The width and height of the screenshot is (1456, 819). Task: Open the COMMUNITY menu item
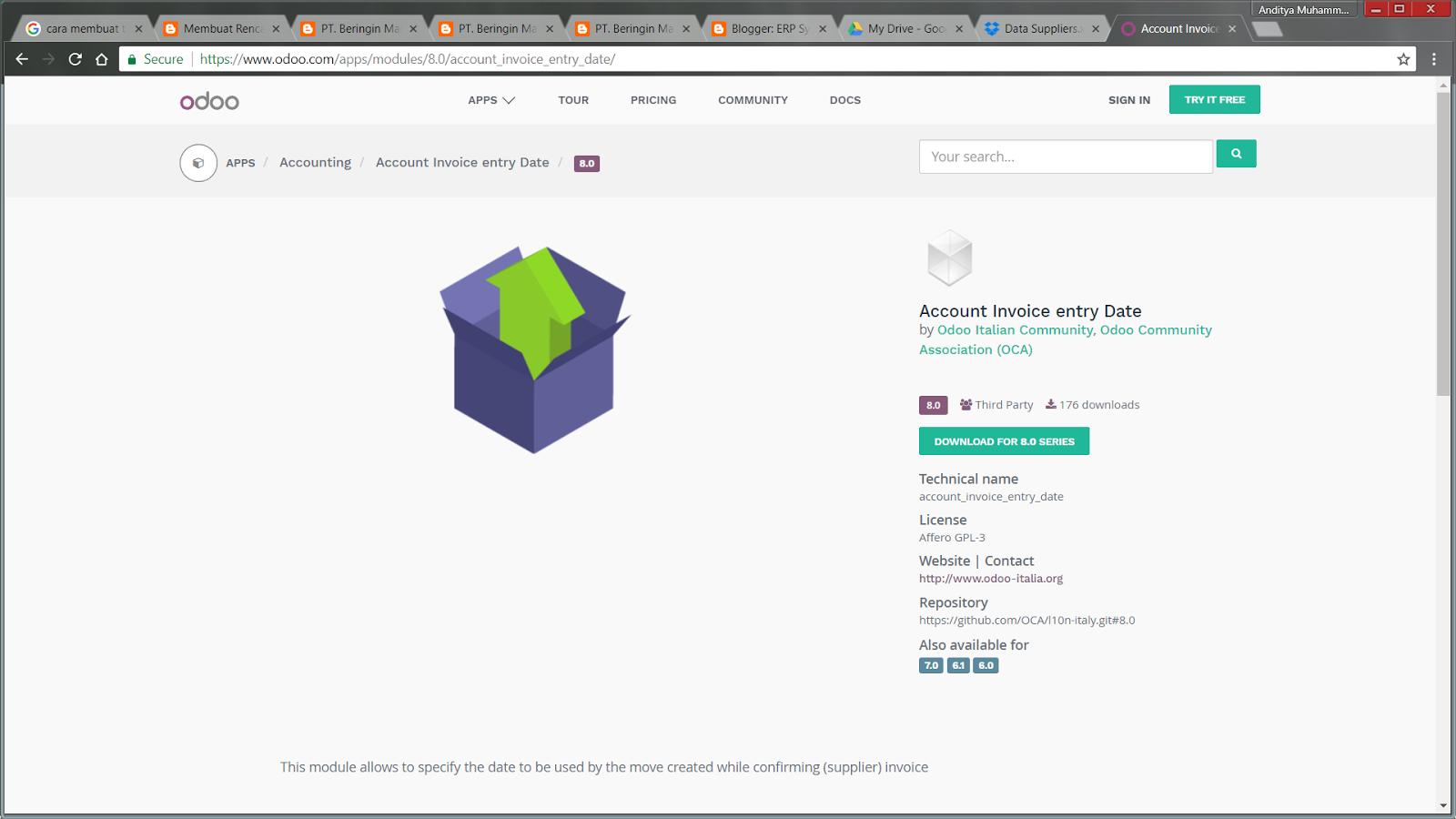(x=753, y=100)
